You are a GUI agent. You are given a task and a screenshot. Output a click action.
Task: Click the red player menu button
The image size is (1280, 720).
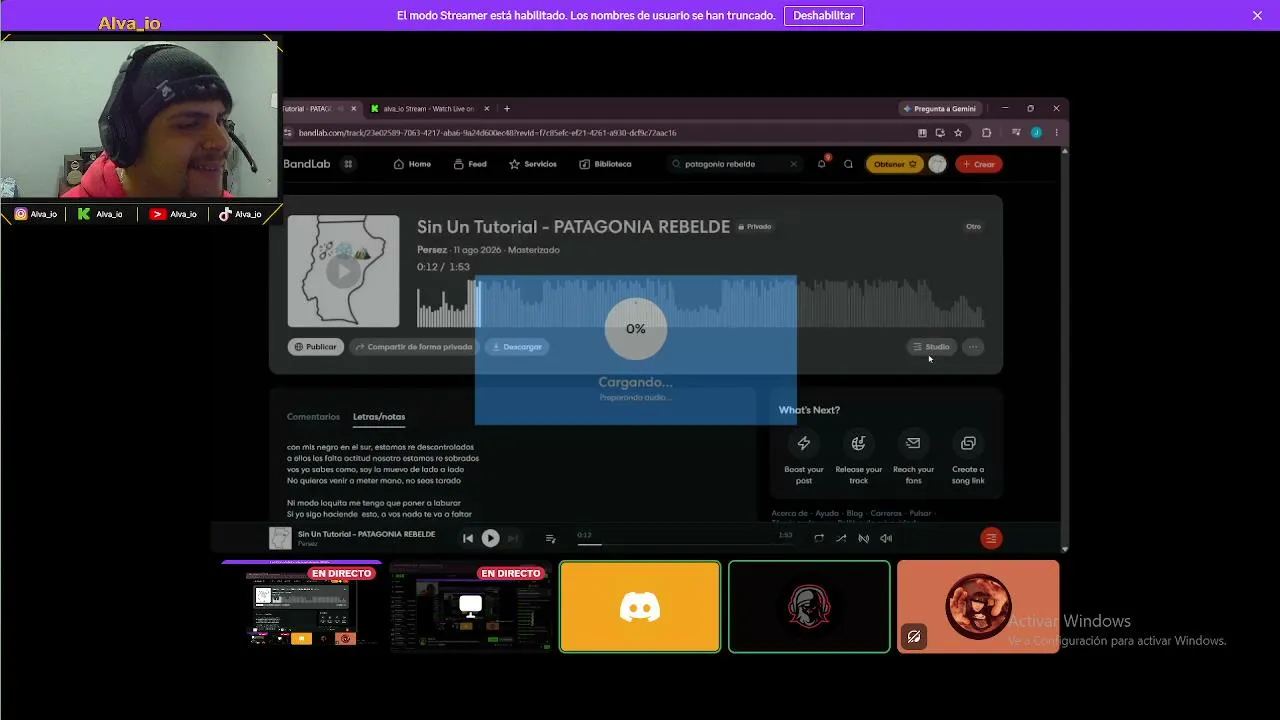991,538
